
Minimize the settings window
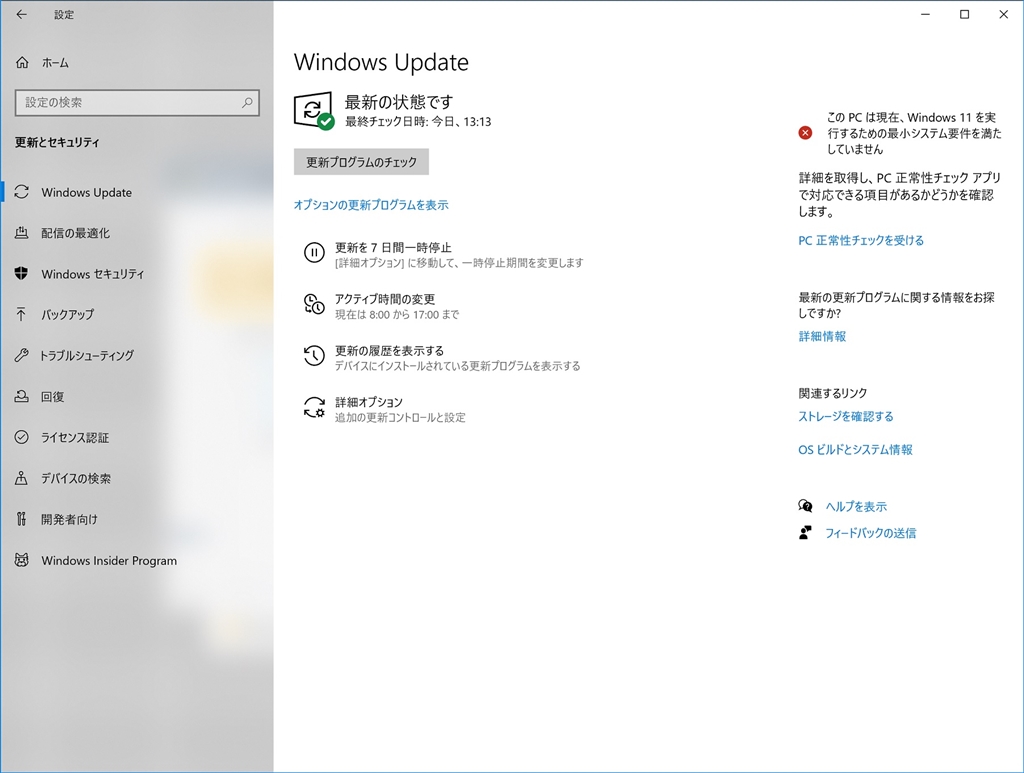coord(925,14)
